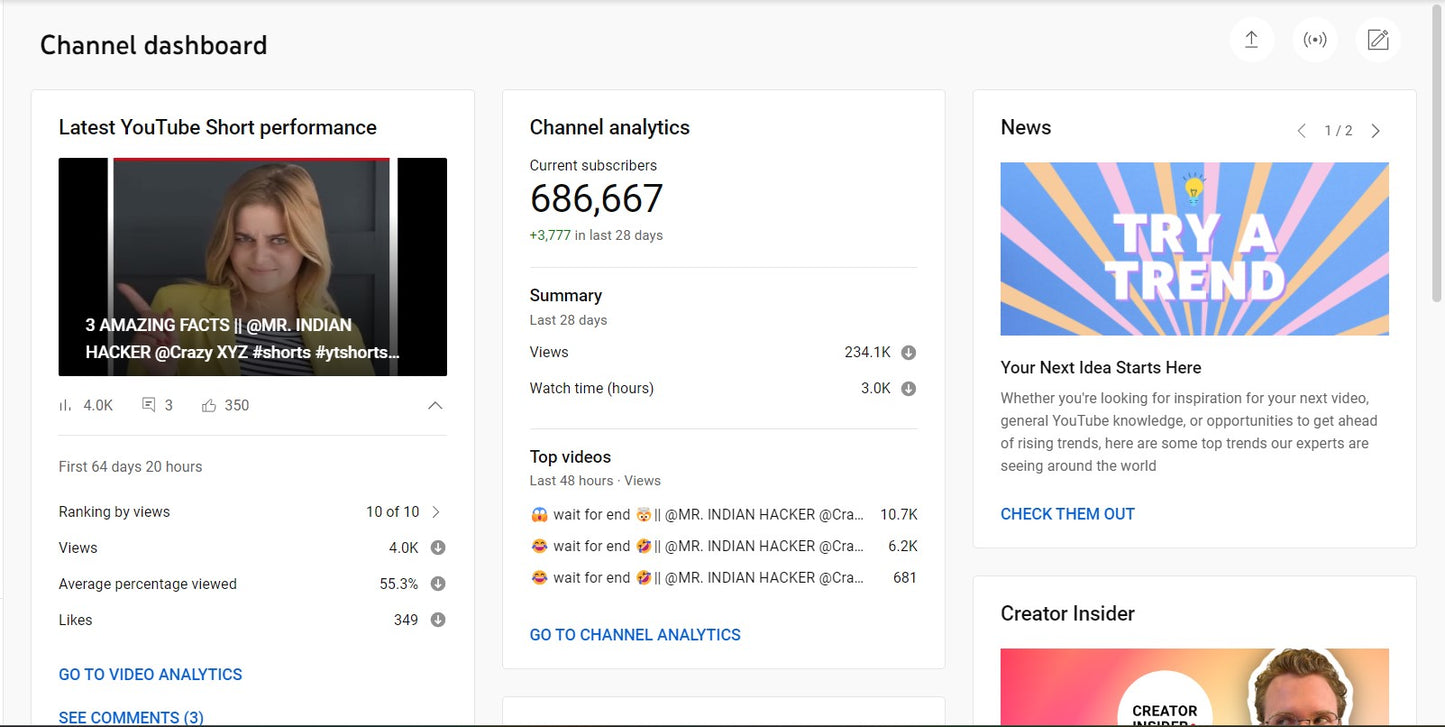Click the download icon beside Likes 349
This screenshot has width=1445, height=727.
pos(437,619)
